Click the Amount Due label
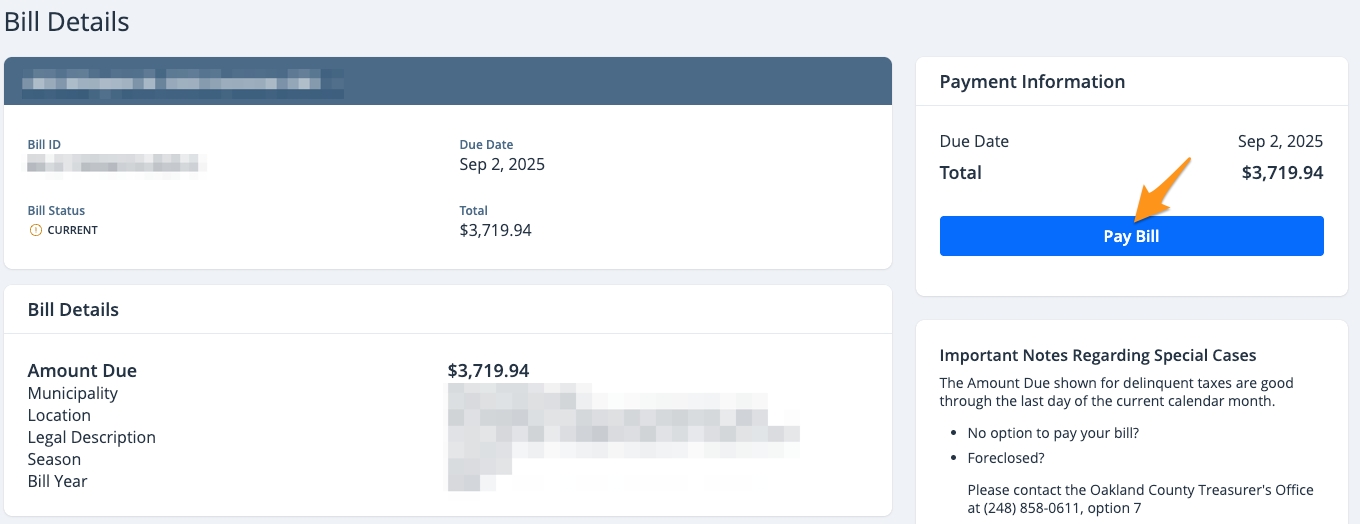This screenshot has width=1360, height=524. pyautogui.click(x=82, y=371)
